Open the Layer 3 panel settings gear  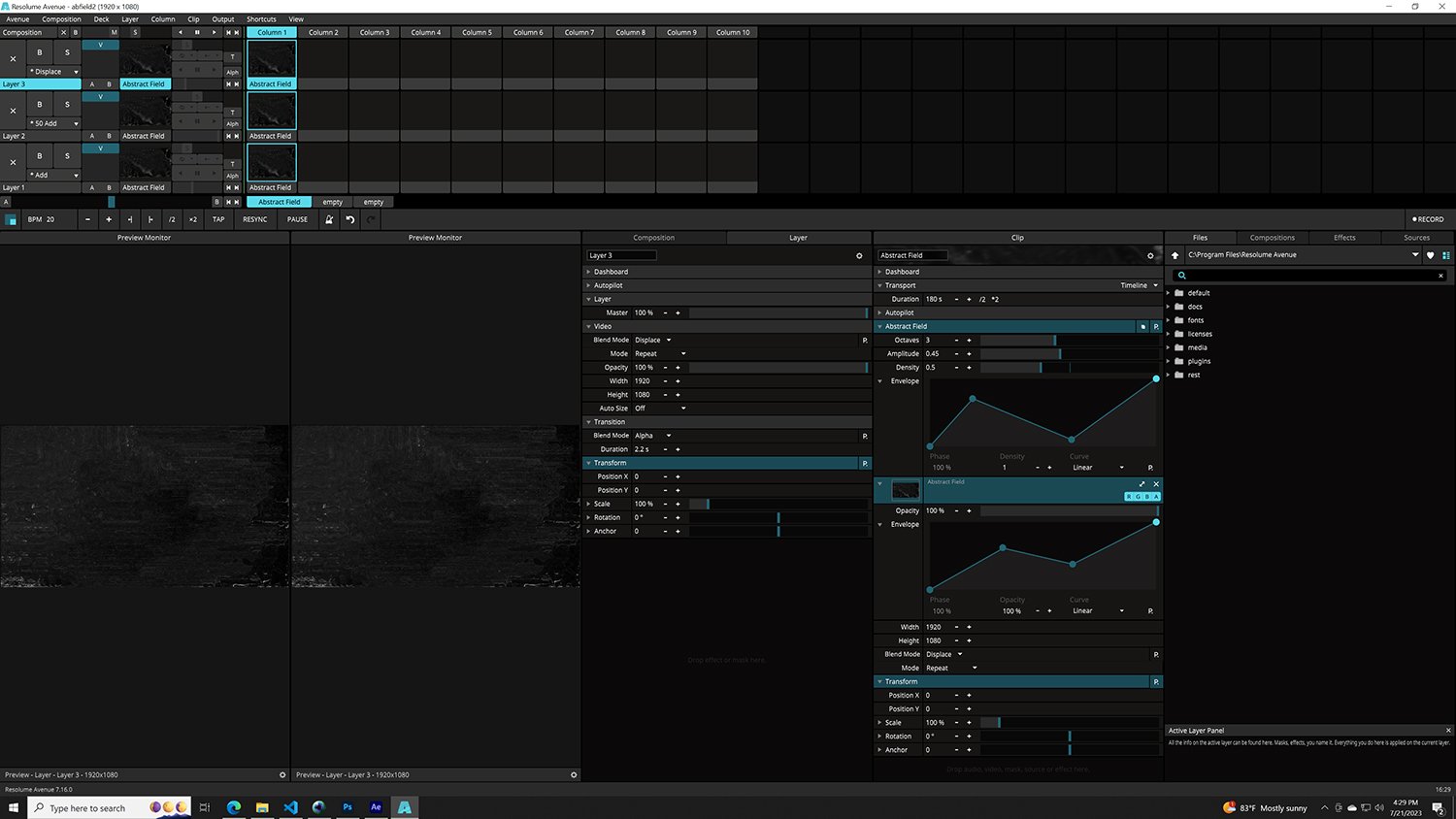click(x=859, y=256)
